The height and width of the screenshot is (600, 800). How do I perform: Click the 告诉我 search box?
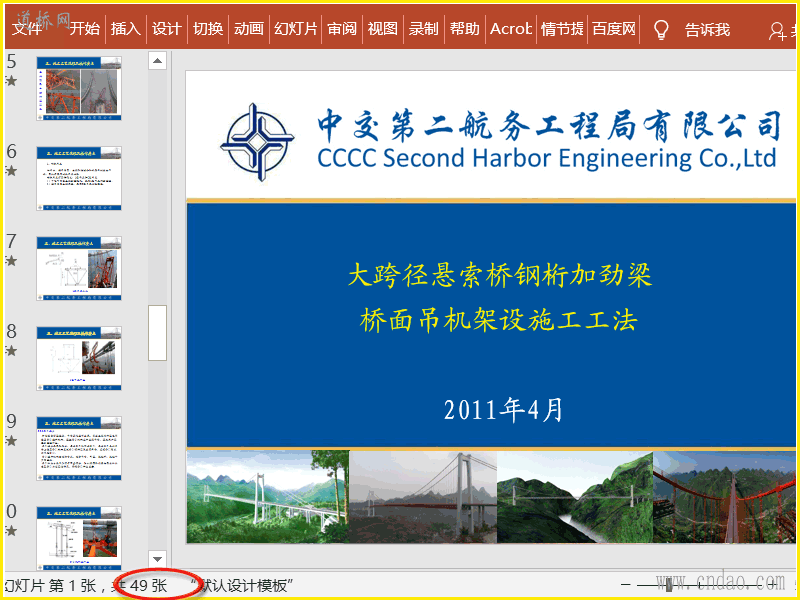coord(707,30)
